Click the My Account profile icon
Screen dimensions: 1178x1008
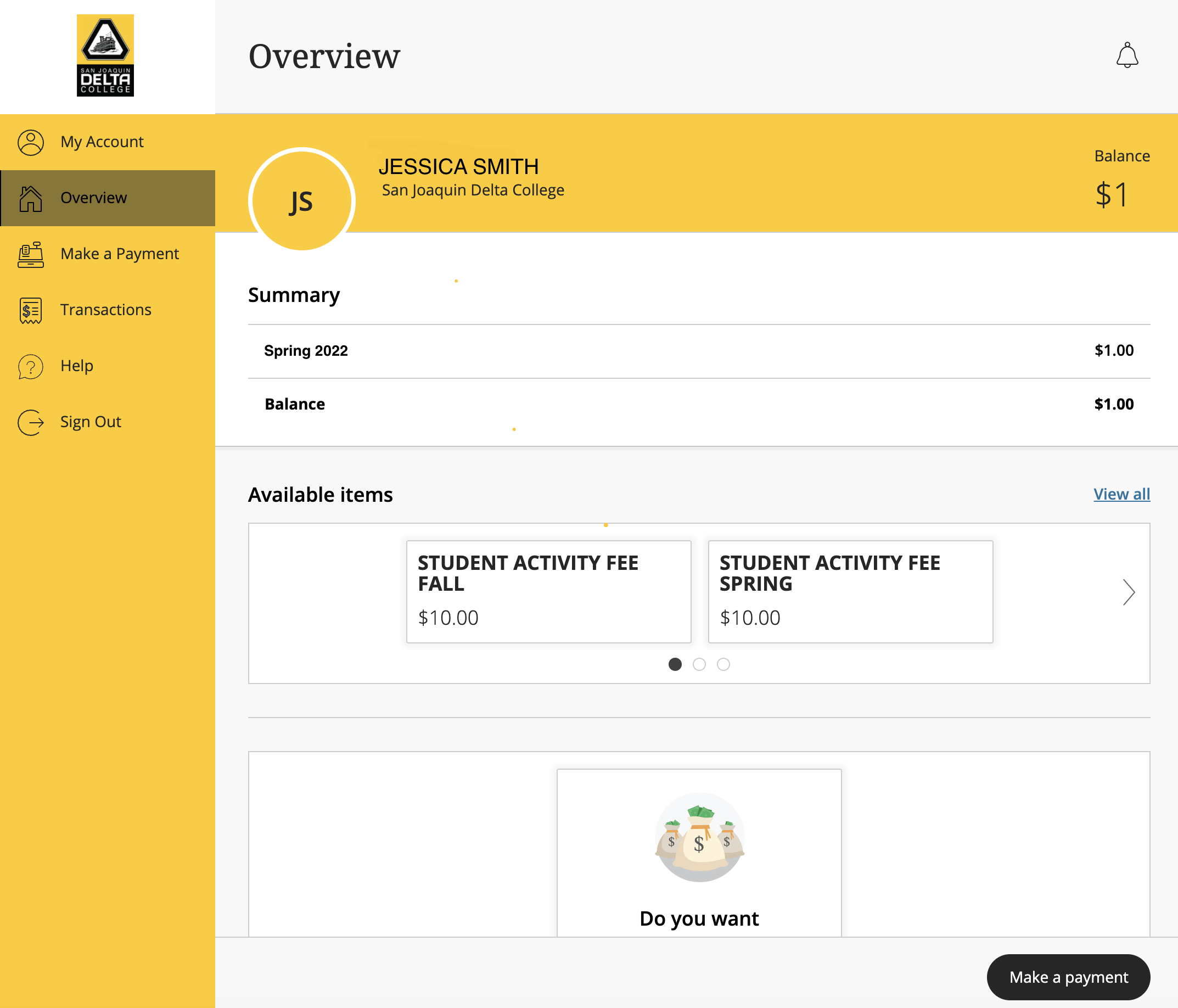pos(31,142)
